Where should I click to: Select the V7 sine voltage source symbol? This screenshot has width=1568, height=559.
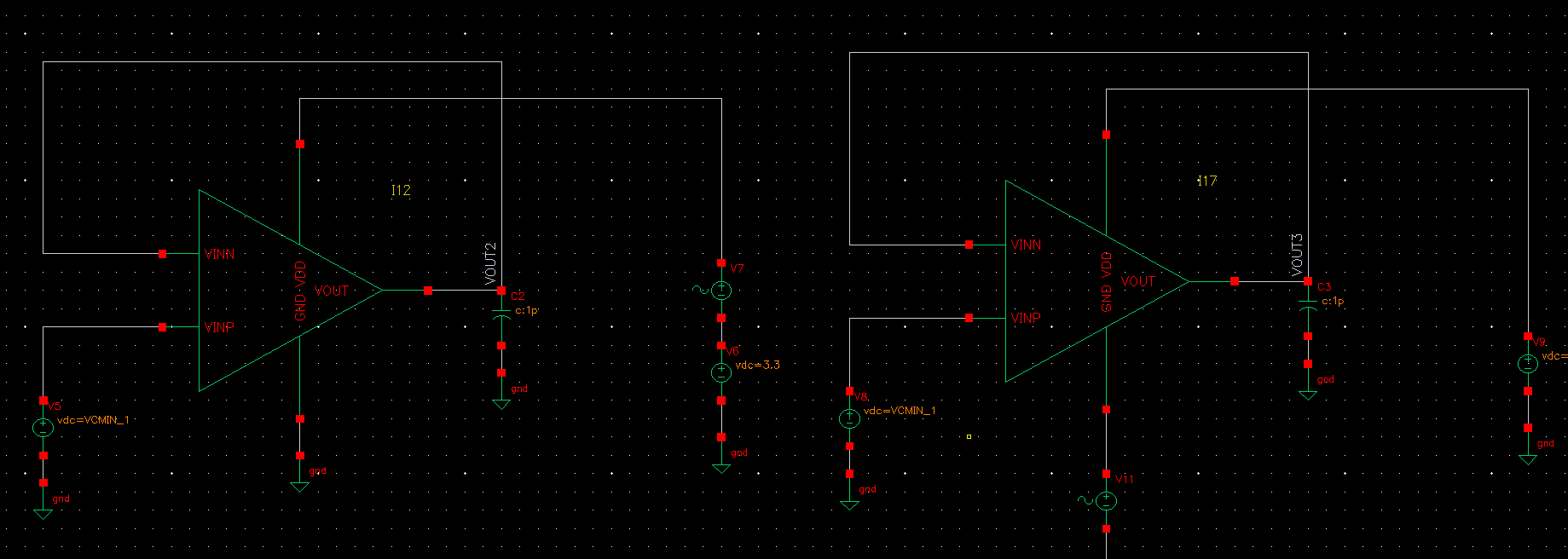click(721, 291)
